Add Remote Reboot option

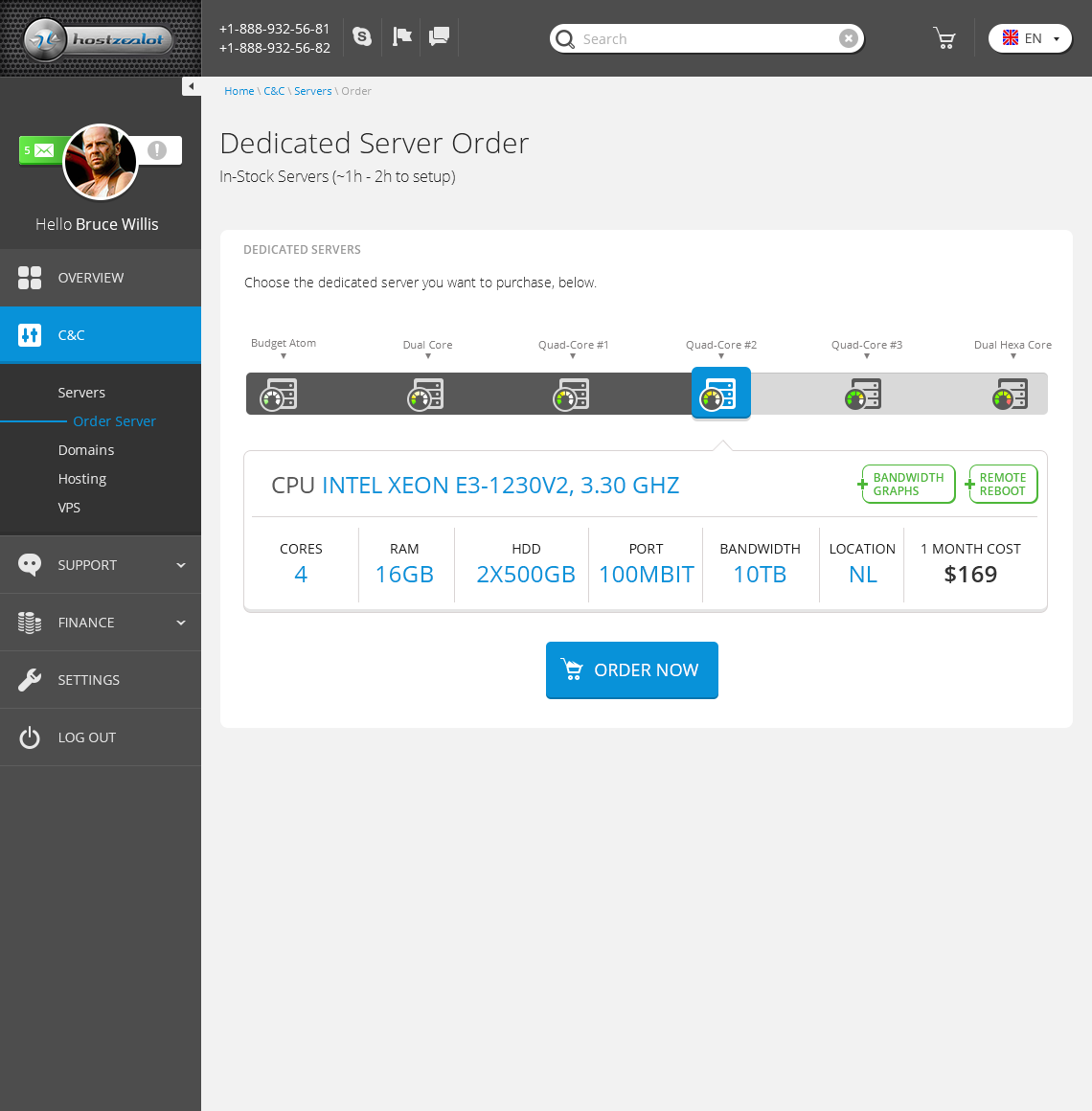(1002, 485)
